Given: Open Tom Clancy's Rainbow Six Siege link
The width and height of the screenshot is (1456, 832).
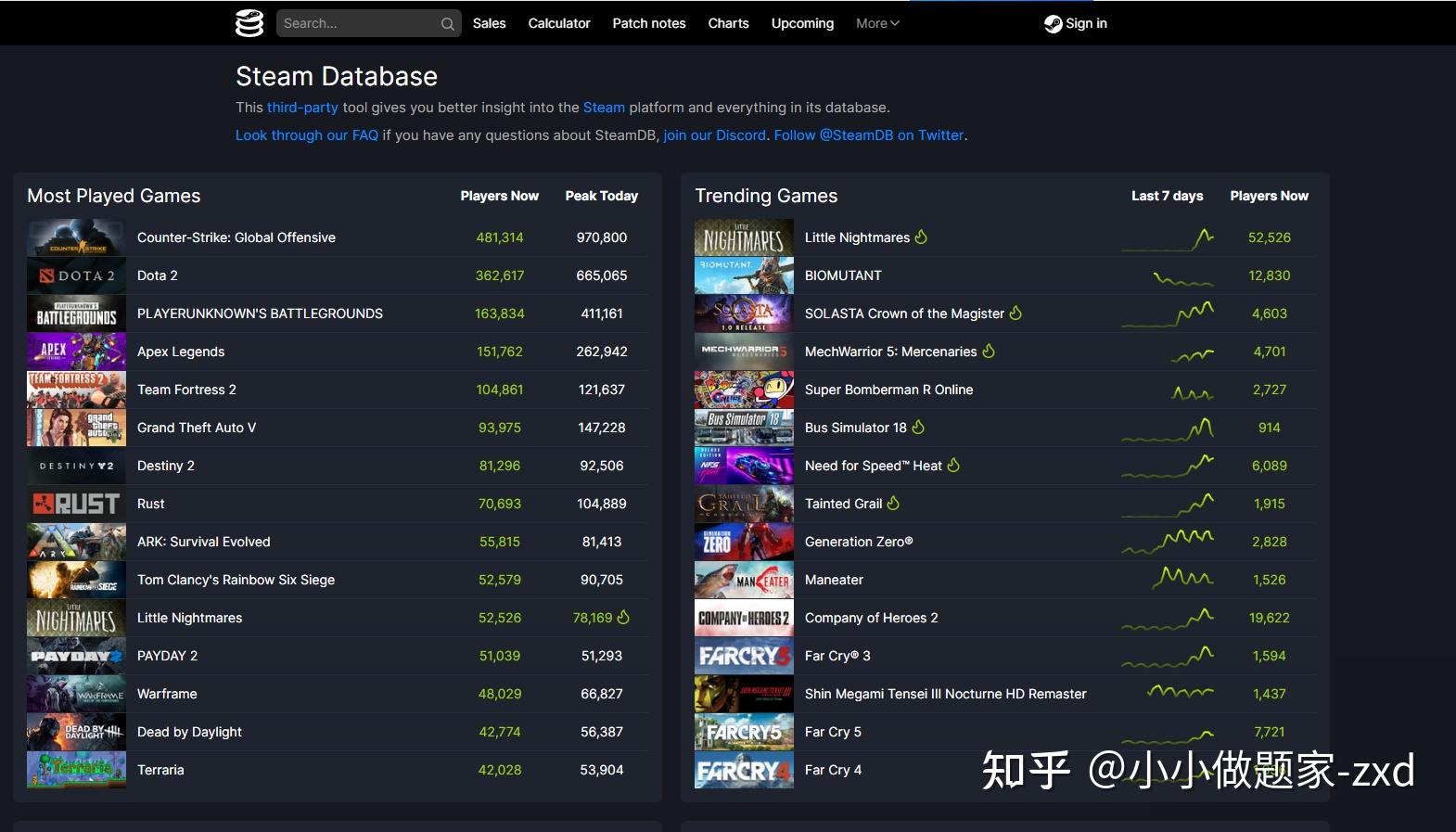Looking at the screenshot, I should (236, 580).
